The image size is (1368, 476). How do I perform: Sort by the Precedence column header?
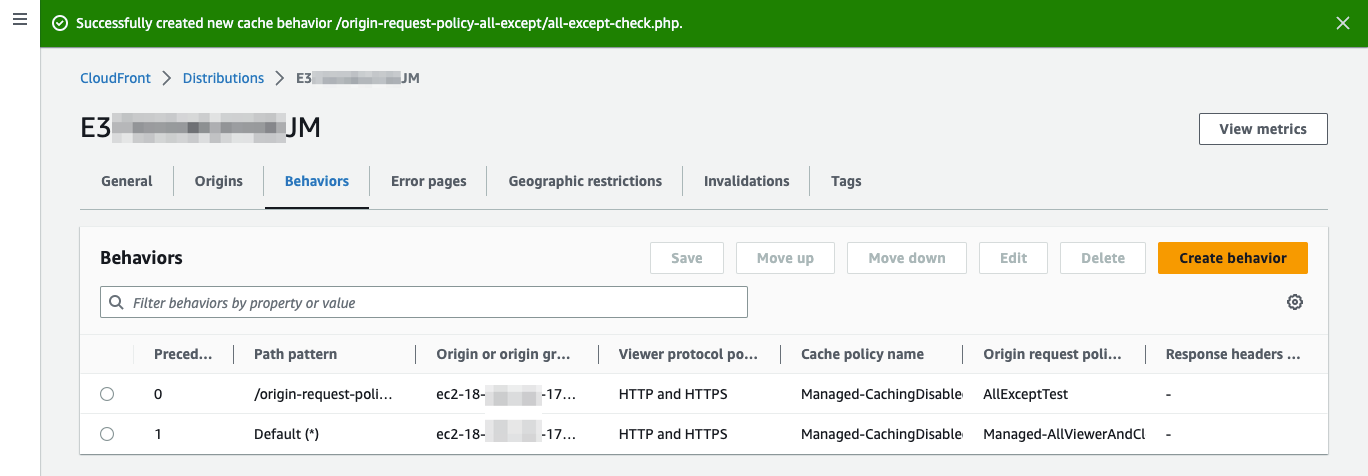tap(183, 354)
